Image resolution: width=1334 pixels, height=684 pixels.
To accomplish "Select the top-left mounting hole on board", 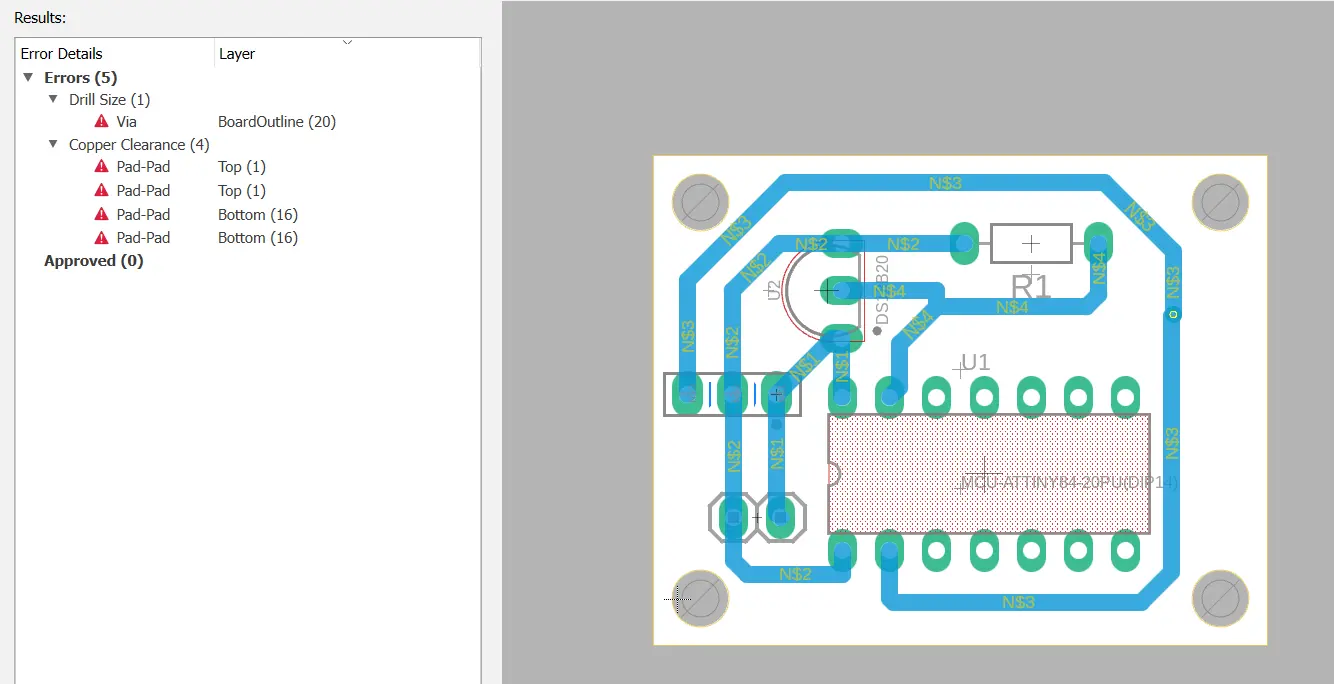I will click(x=699, y=201).
